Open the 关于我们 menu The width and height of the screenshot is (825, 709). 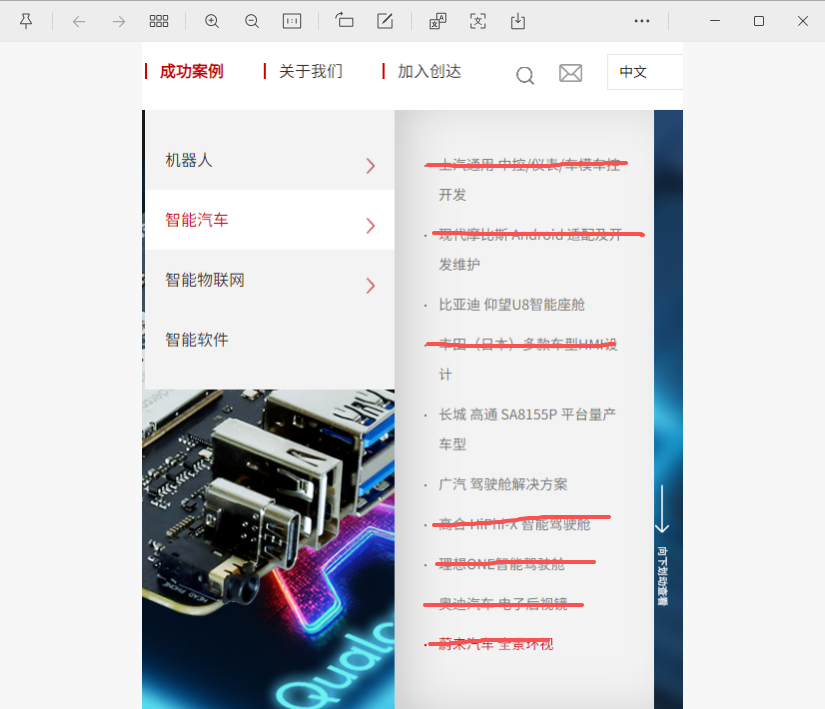(x=310, y=71)
